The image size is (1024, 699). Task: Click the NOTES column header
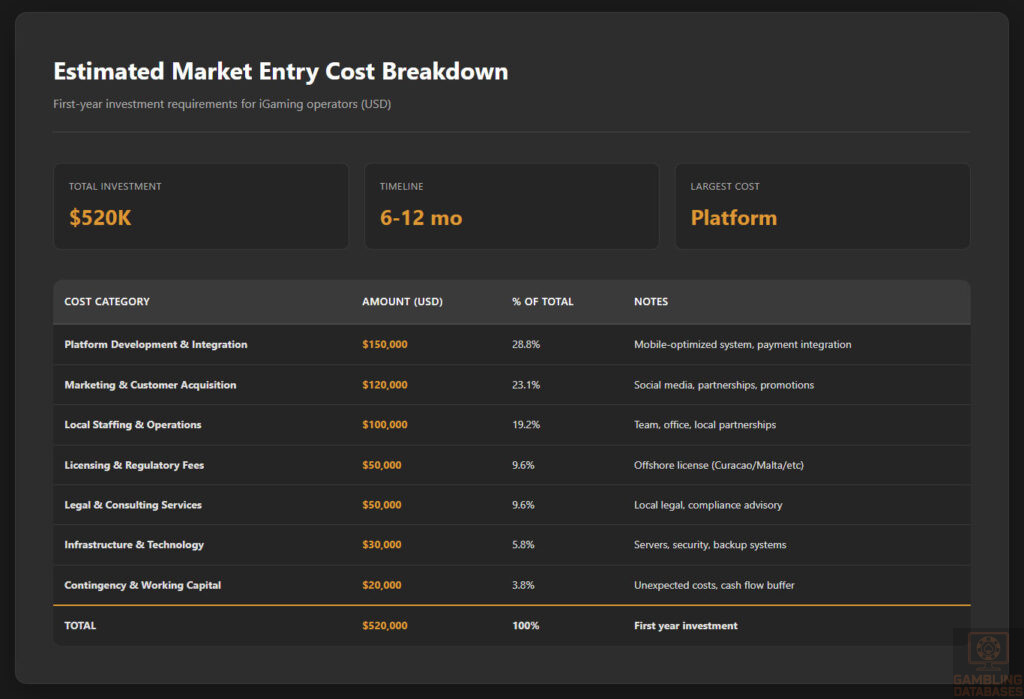651,301
